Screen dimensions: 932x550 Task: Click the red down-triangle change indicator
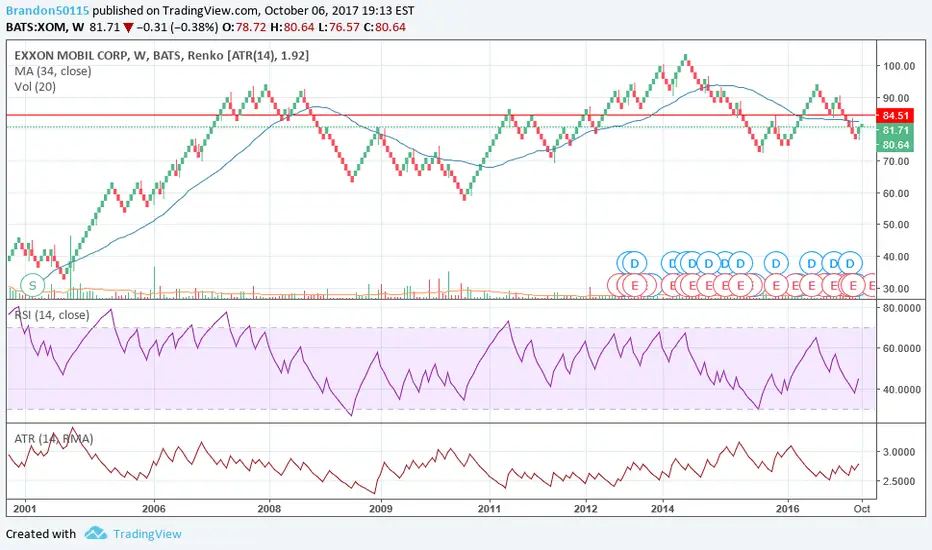128,27
